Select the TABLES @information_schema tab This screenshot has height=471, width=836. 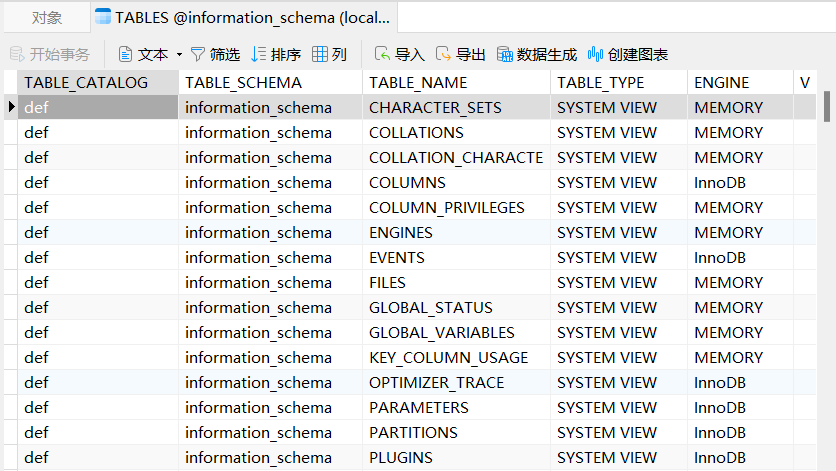point(244,18)
